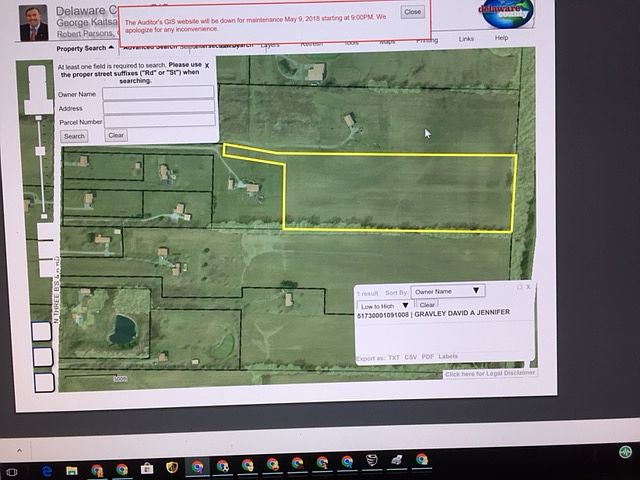Click the Search button
This screenshot has width=640, height=480.
click(x=74, y=136)
